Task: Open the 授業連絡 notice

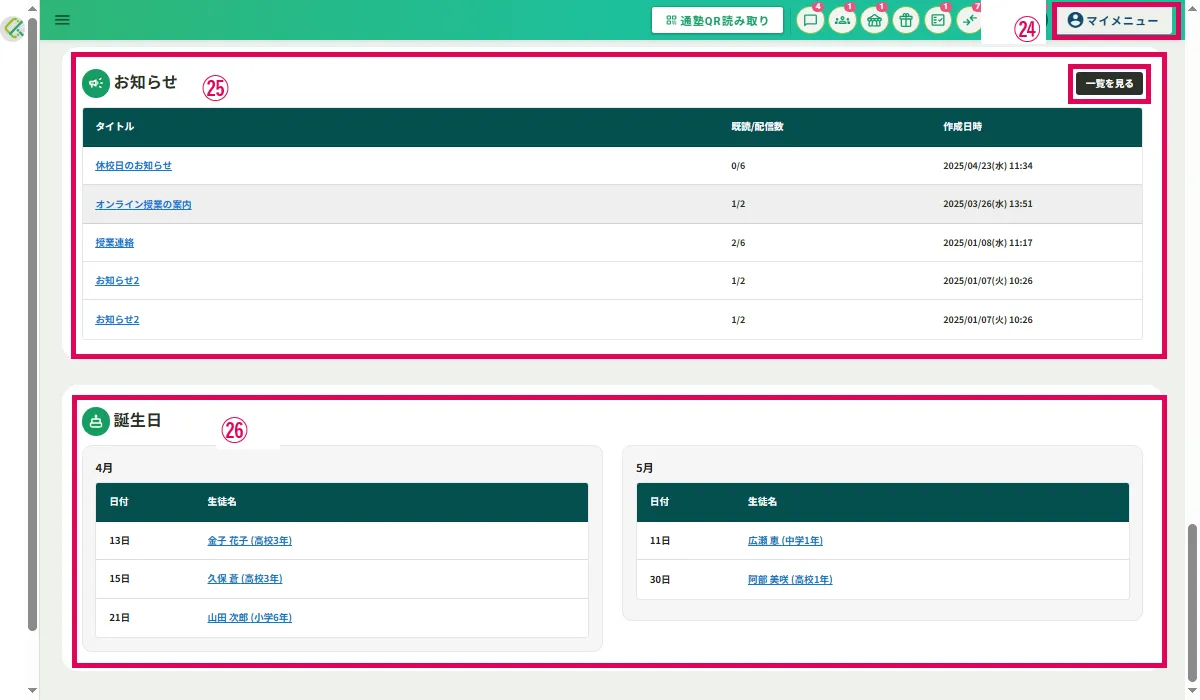Action: (x=114, y=243)
